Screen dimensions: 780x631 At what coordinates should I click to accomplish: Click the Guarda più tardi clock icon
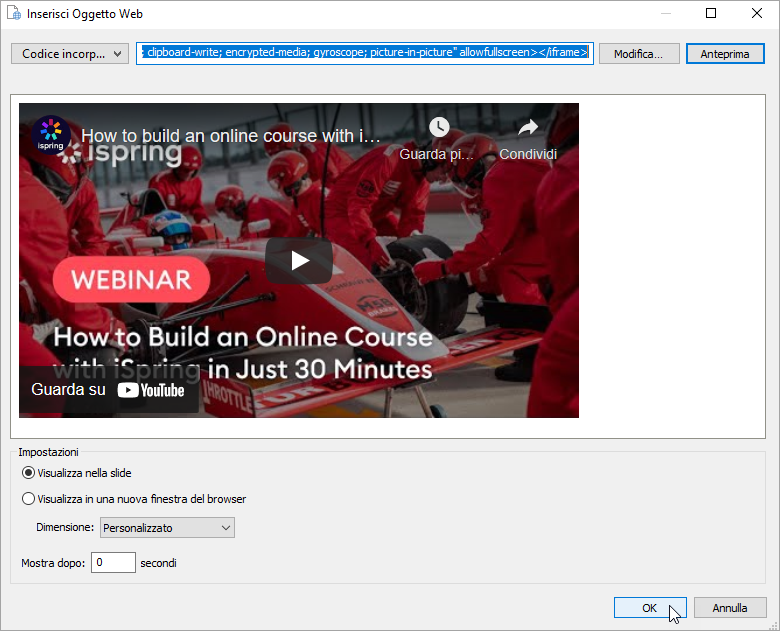pos(439,127)
